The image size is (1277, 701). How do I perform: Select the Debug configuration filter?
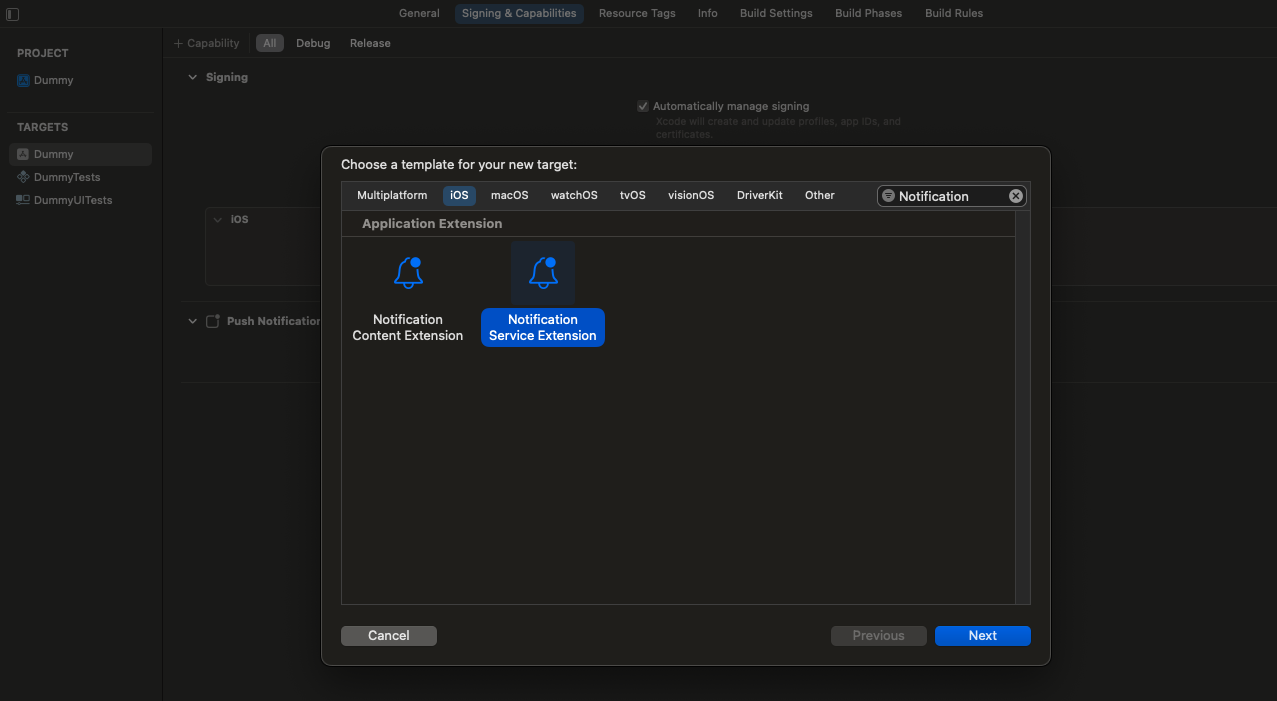[313, 43]
